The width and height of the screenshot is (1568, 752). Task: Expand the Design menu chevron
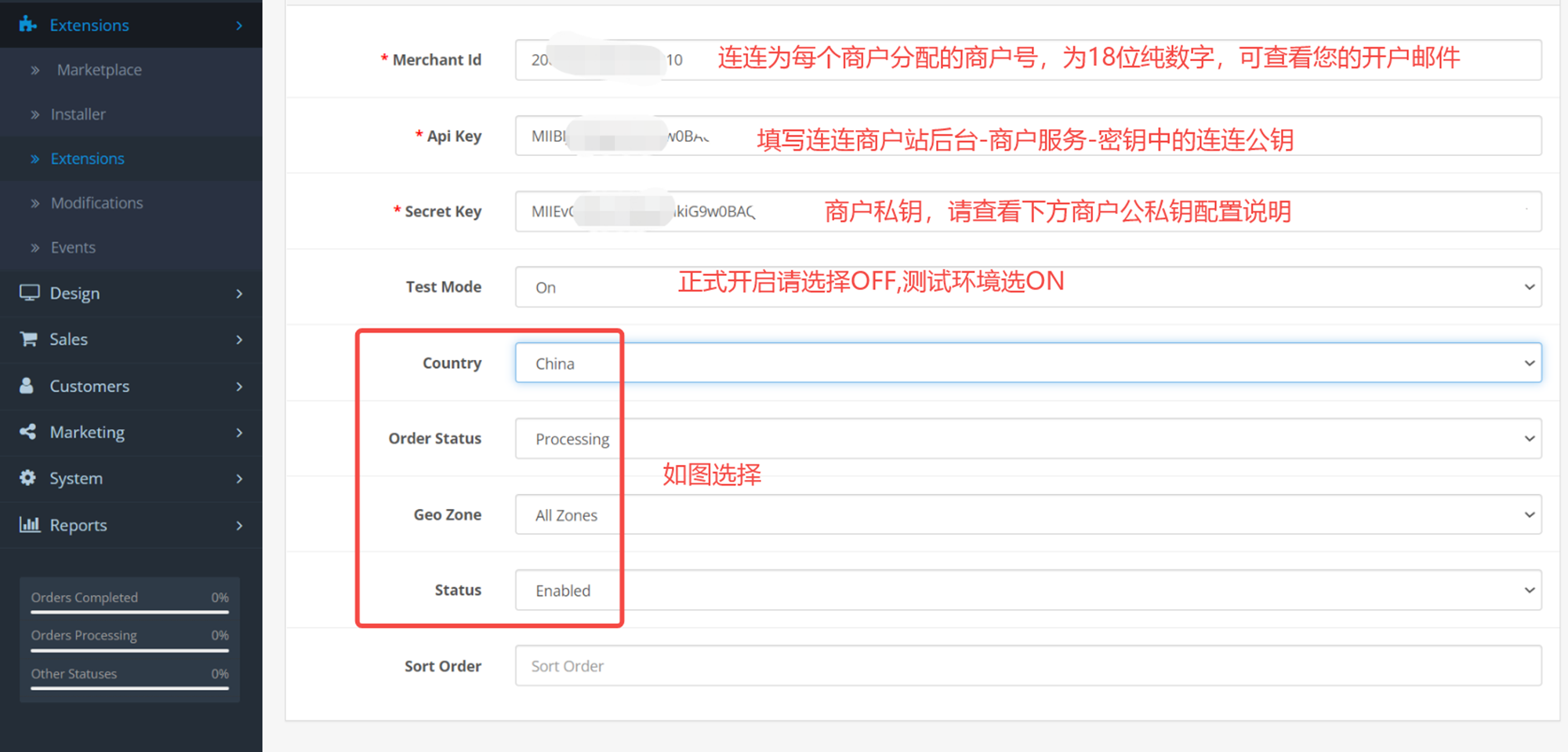coord(239,293)
